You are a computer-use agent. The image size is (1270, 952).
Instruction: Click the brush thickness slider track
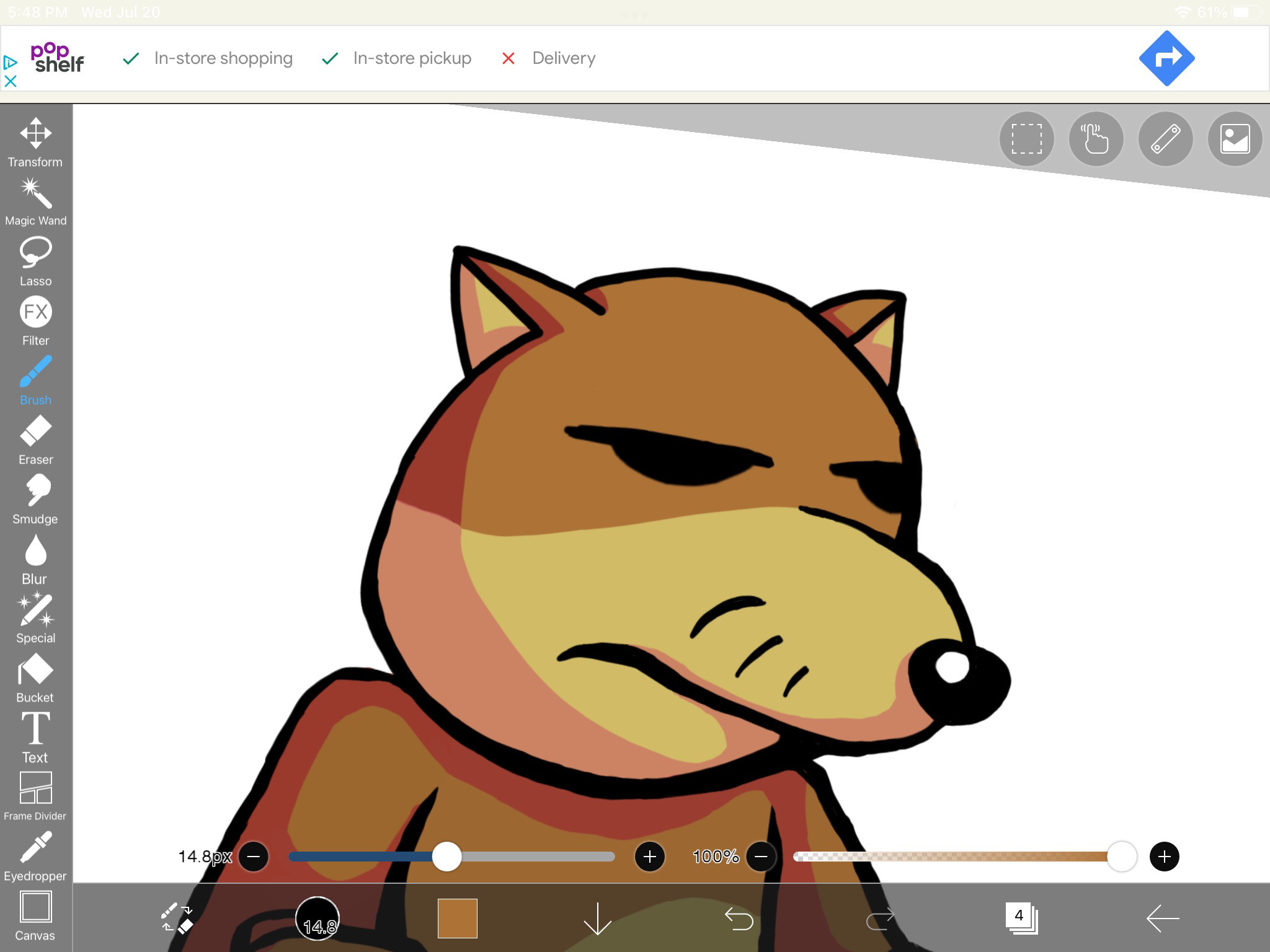point(451,857)
